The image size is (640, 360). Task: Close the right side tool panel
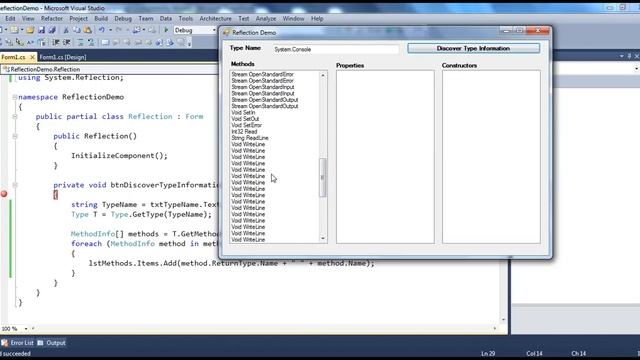[637, 56]
